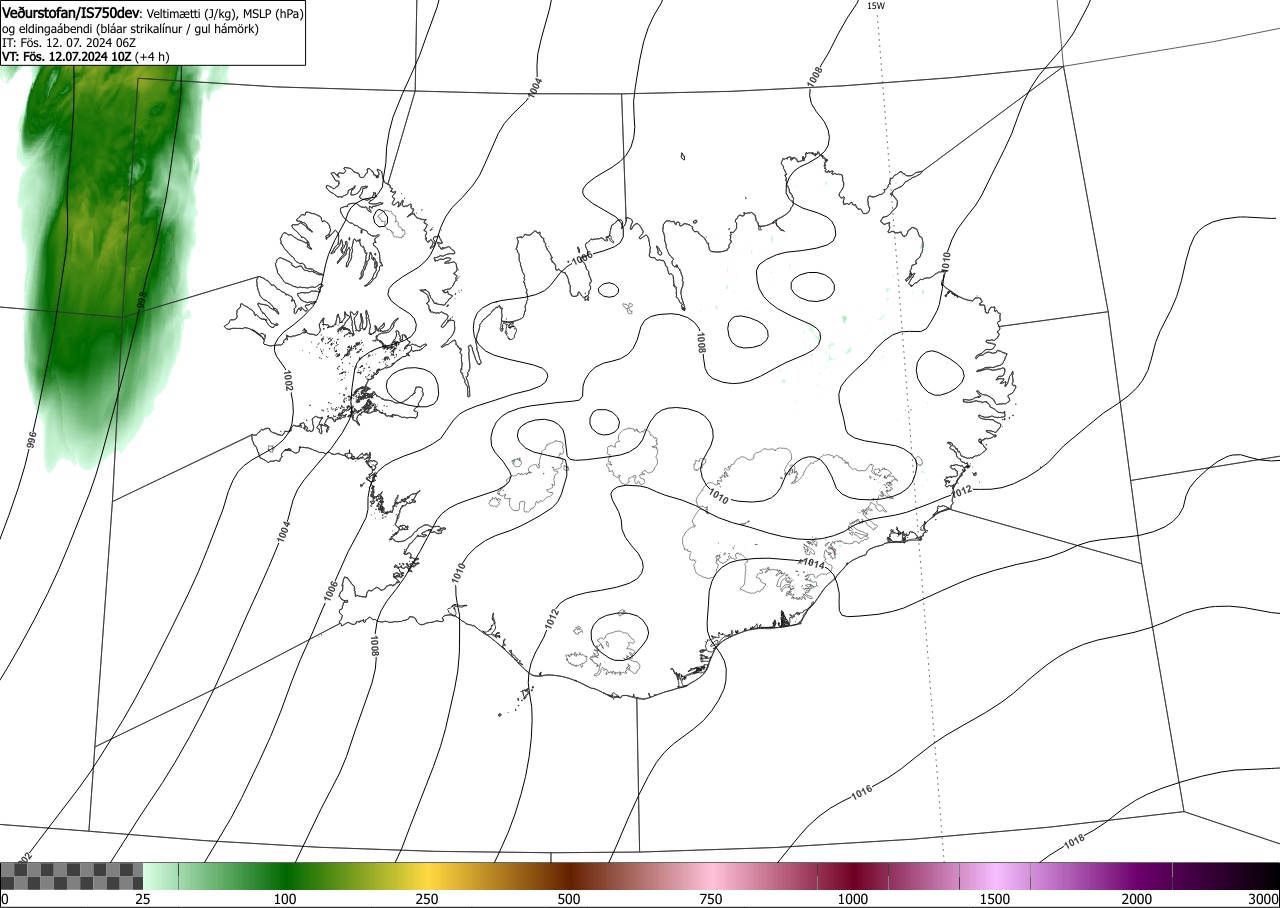
Task: Click the 25 value on the color scale
Action: click(143, 899)
